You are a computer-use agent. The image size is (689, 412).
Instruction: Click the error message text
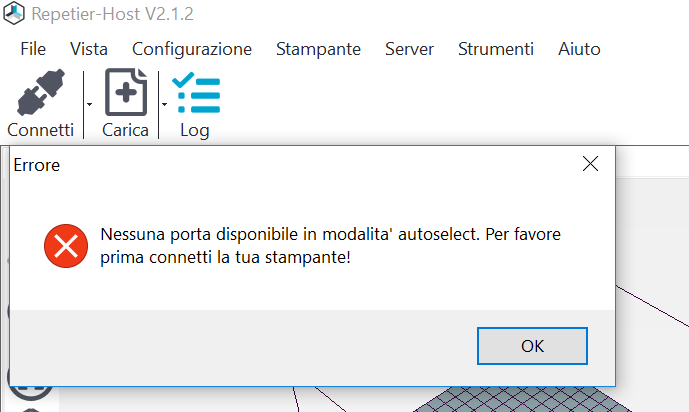(x=330, y=246)
